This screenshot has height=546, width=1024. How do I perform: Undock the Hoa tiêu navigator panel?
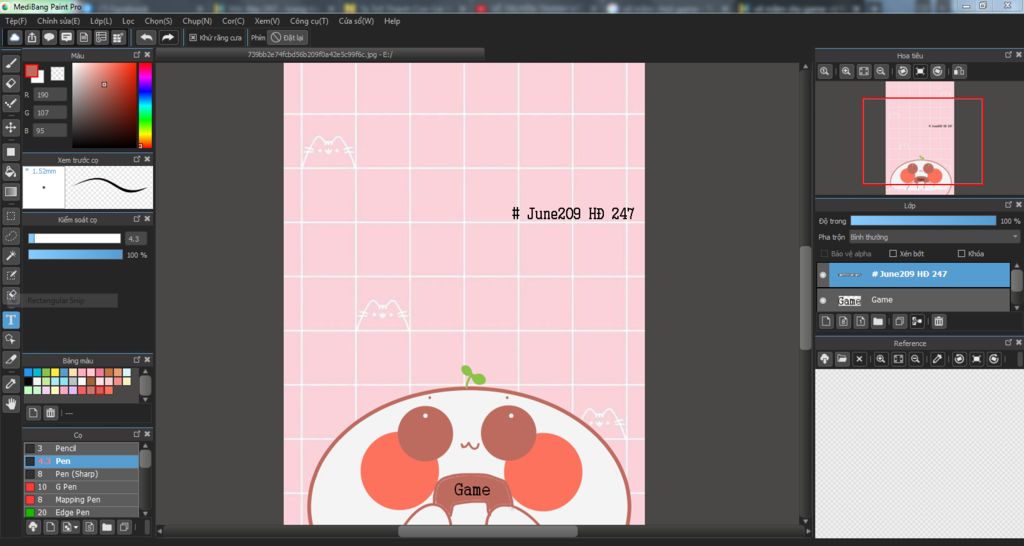1008,55
